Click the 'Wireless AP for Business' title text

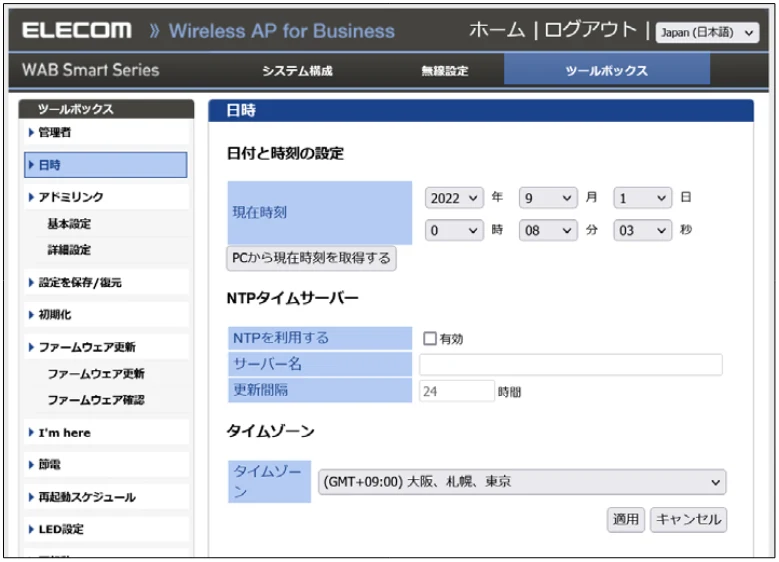282,31
